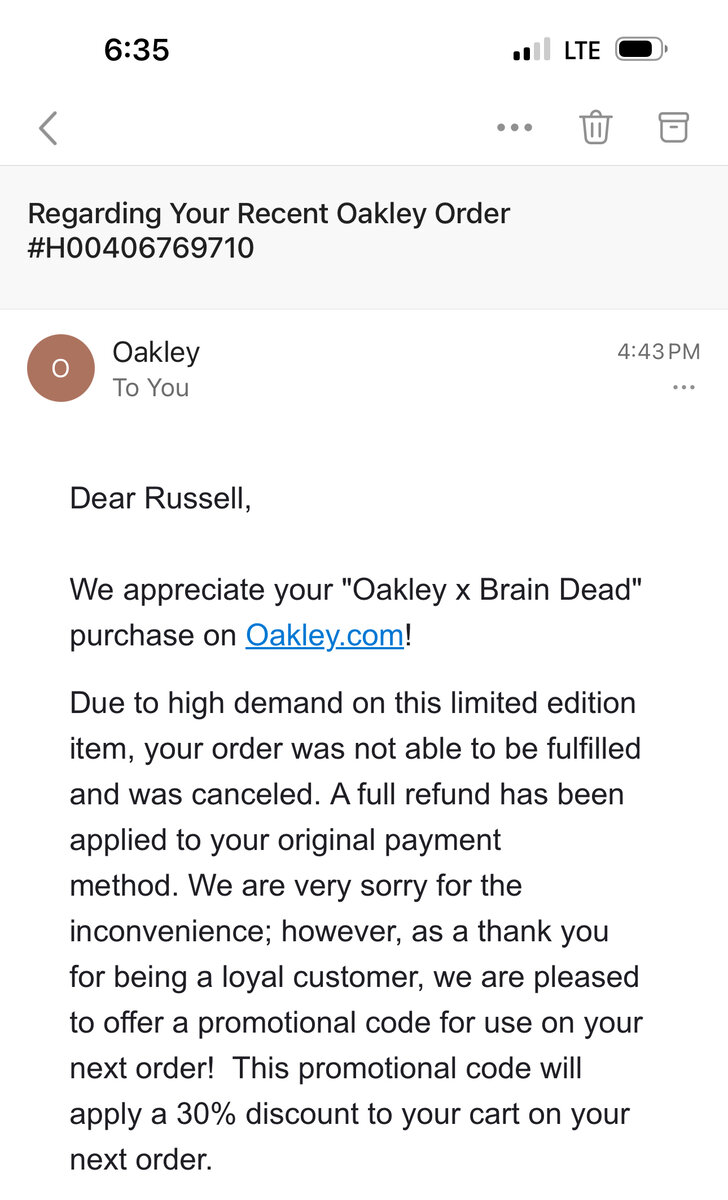Open the Oakley.com link
The width and height of the screenshot is (728, 1200).
(325, 635)
